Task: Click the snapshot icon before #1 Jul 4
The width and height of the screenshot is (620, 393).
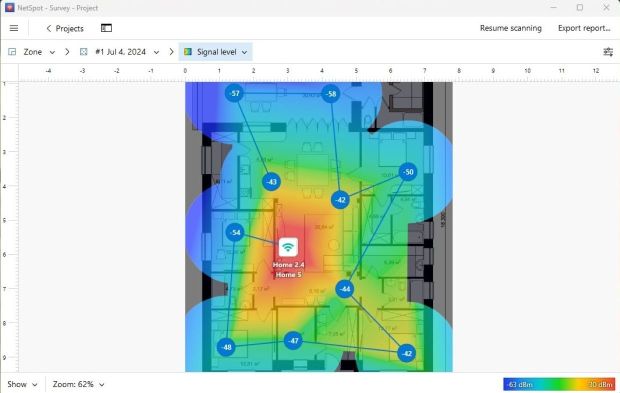Action: (x=83, y=52)
